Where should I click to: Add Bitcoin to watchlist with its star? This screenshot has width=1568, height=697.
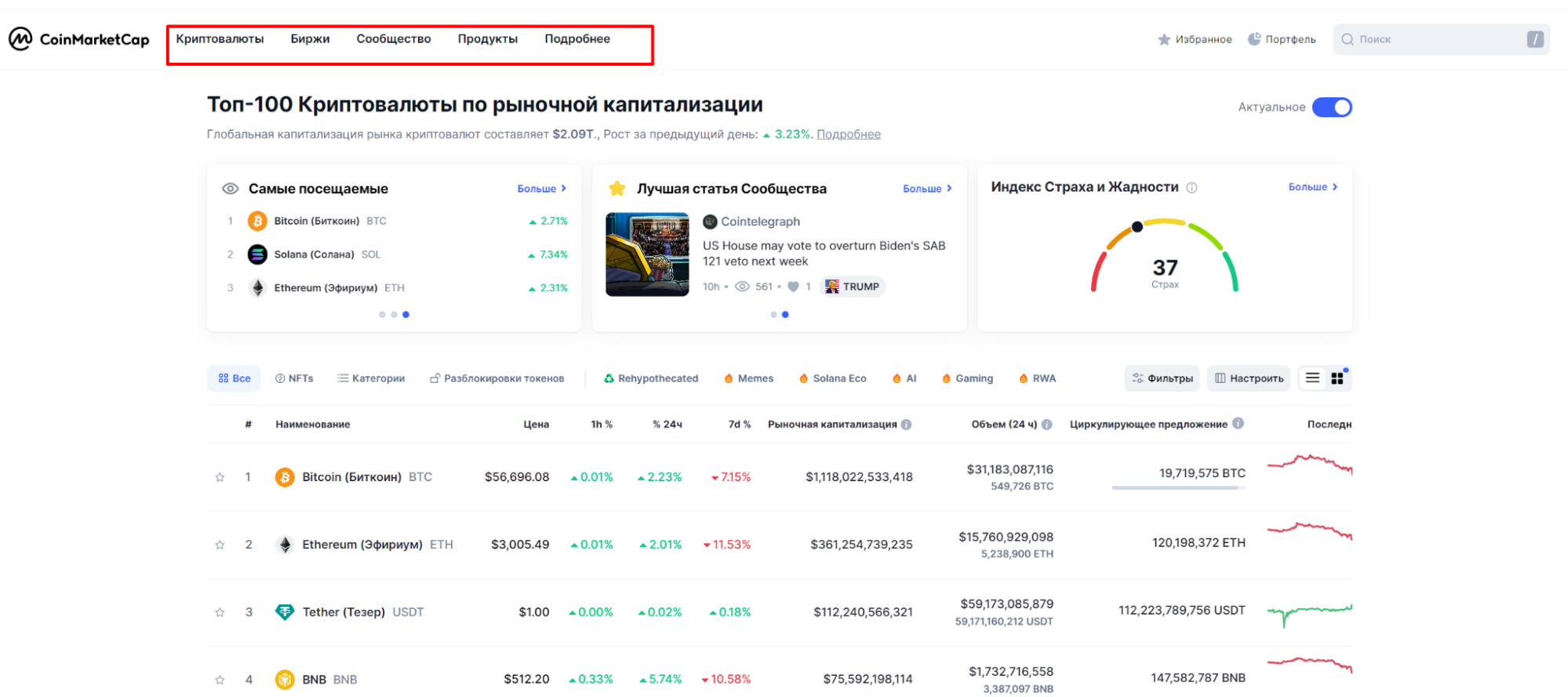pyautogui.click(x=220, y=477)
